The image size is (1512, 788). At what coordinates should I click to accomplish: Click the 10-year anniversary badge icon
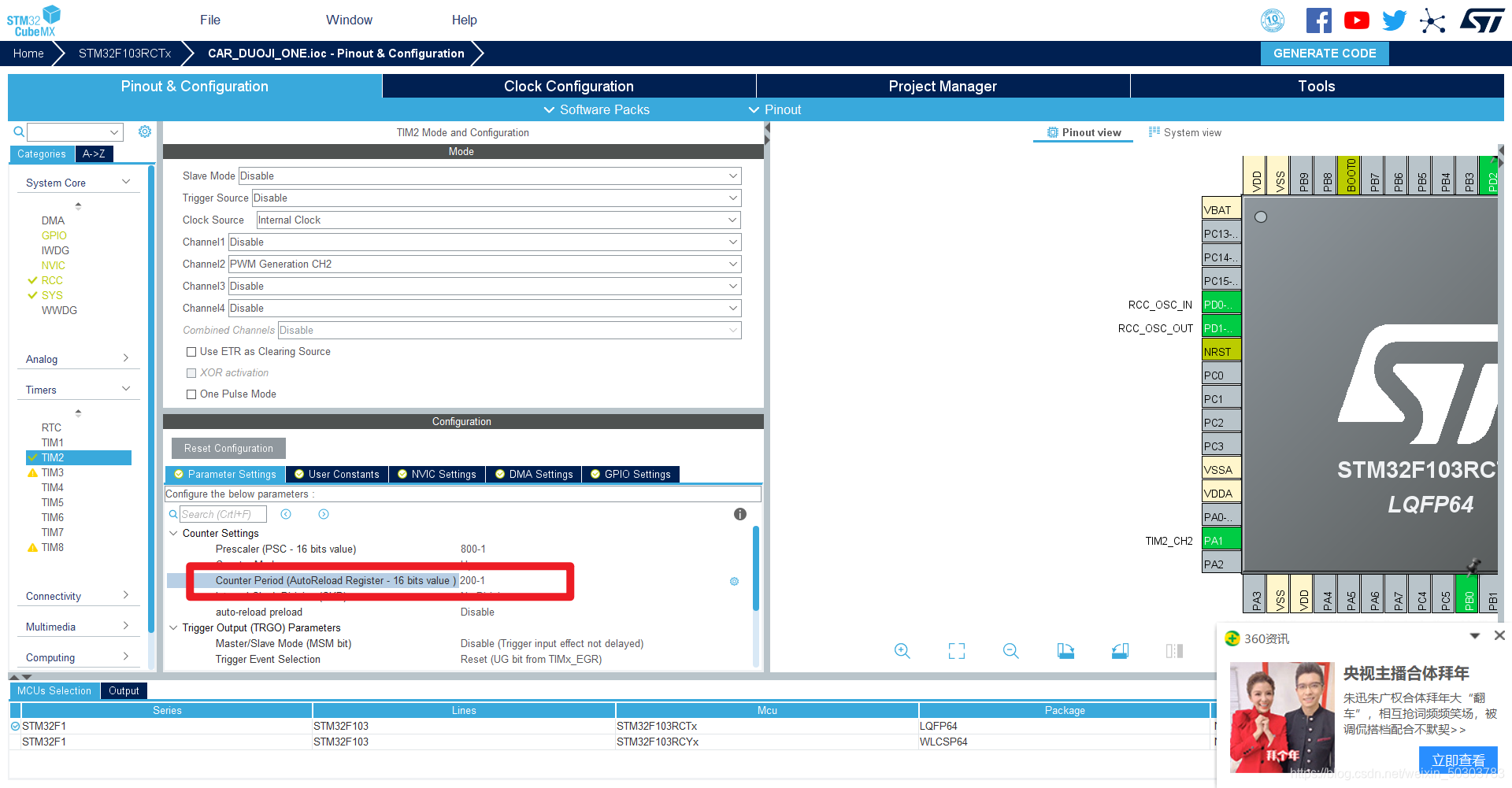[1273, 20]
